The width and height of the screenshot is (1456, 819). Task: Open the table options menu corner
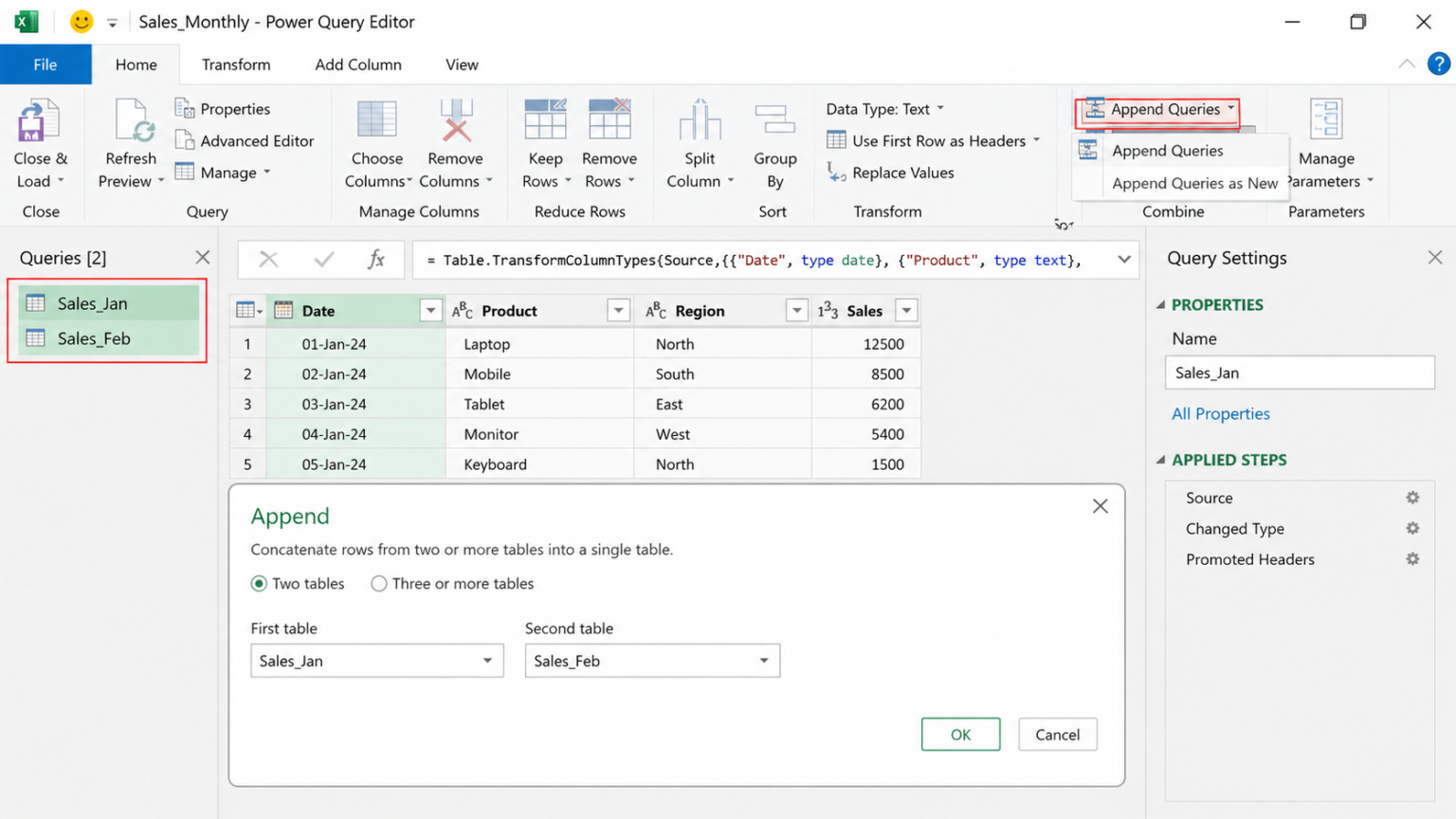pyautogui.click(x=248, y=310)
